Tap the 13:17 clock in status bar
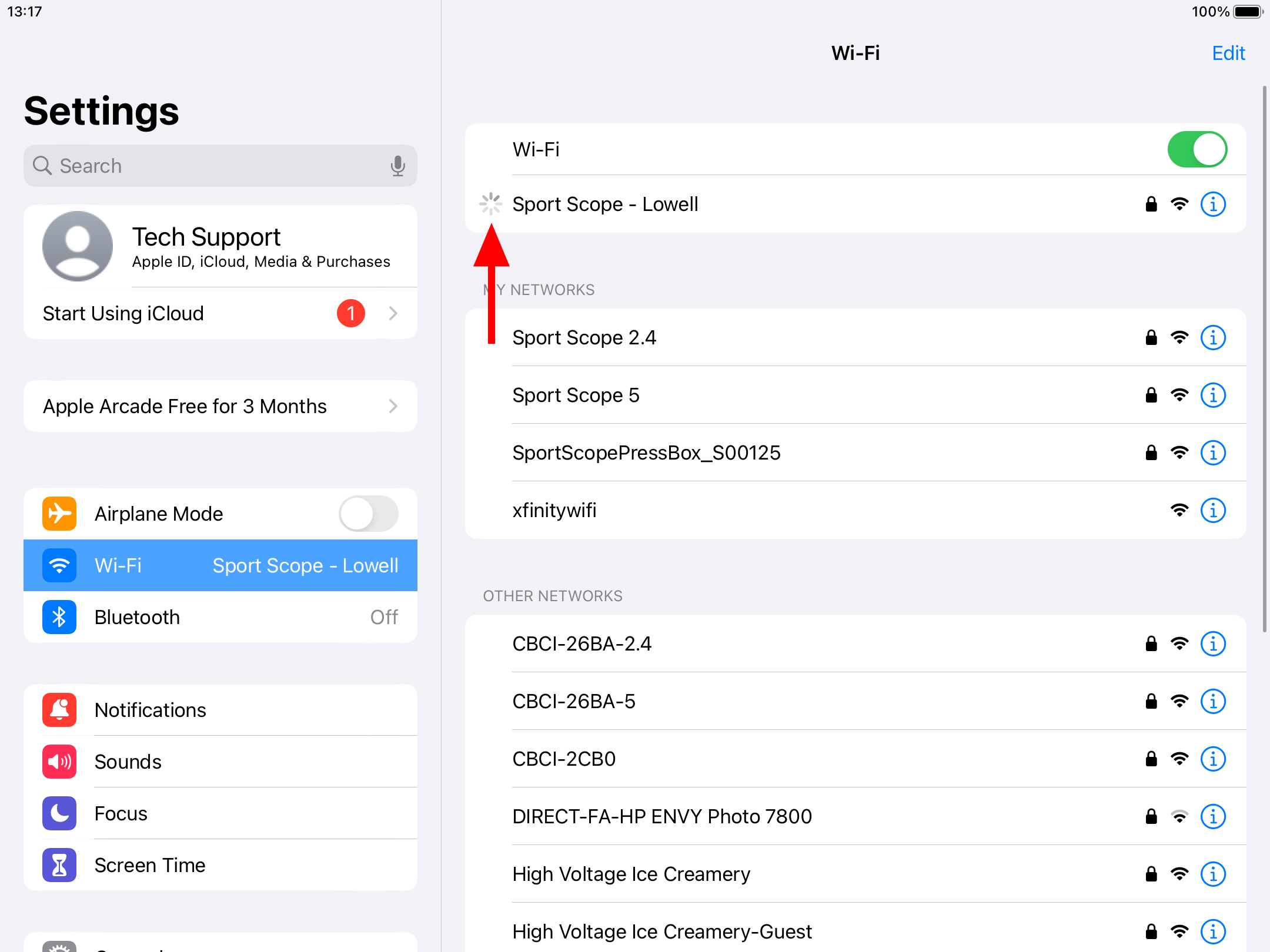The image size is (1270, 952). [x=25, y=12]
